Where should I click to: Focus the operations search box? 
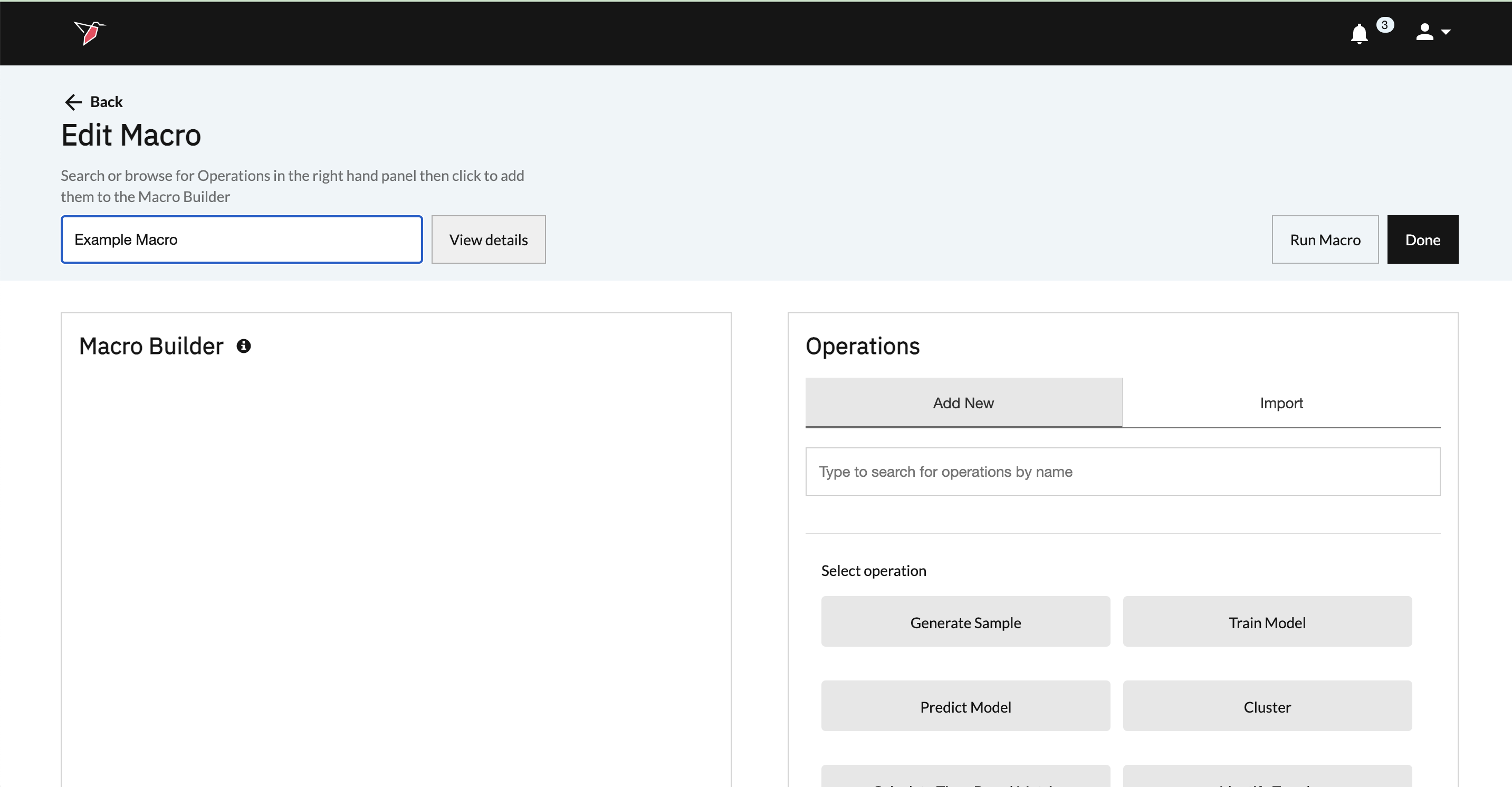(x=1122, y=472)
